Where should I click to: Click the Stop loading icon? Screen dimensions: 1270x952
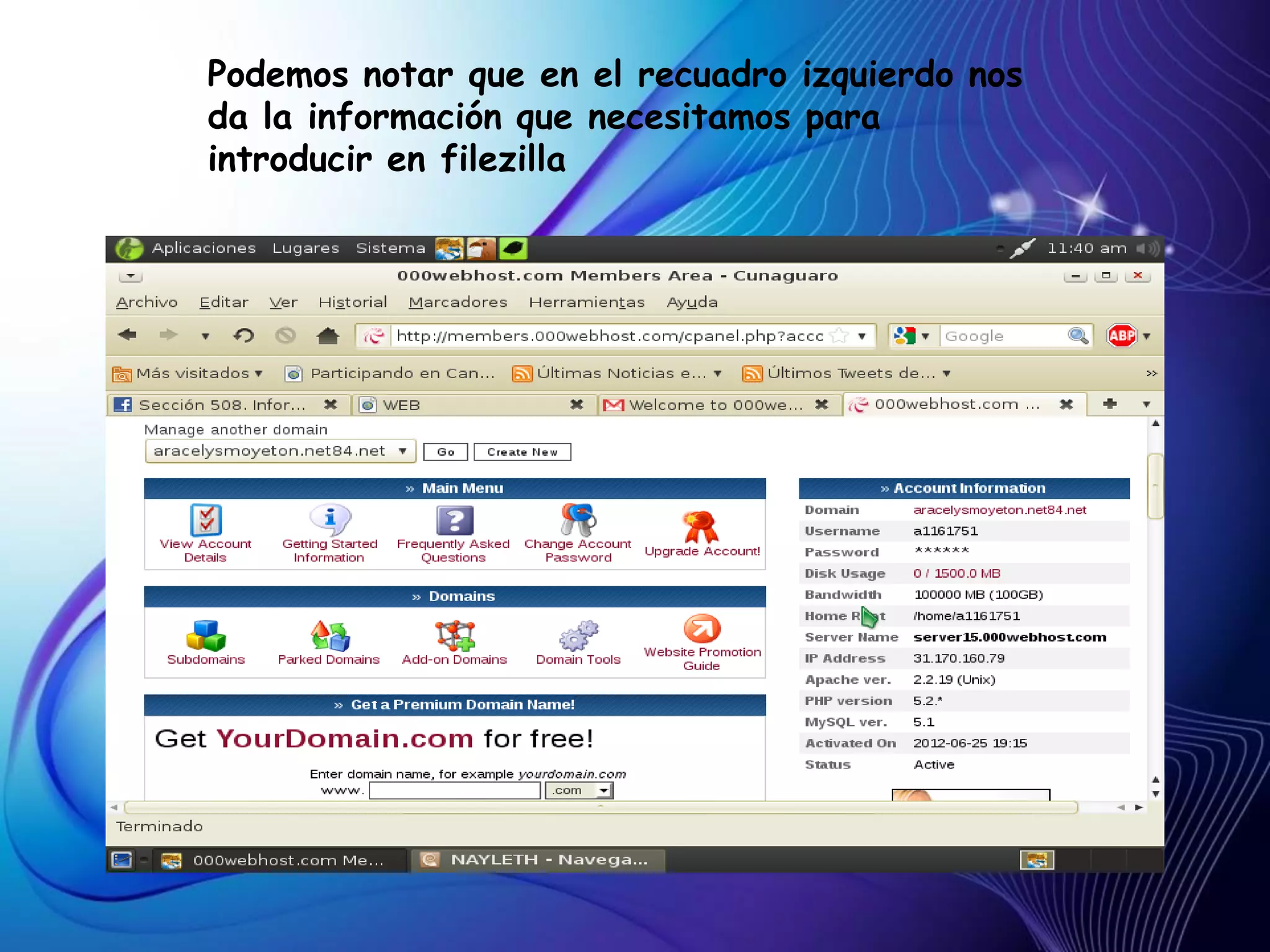[285, 335]
